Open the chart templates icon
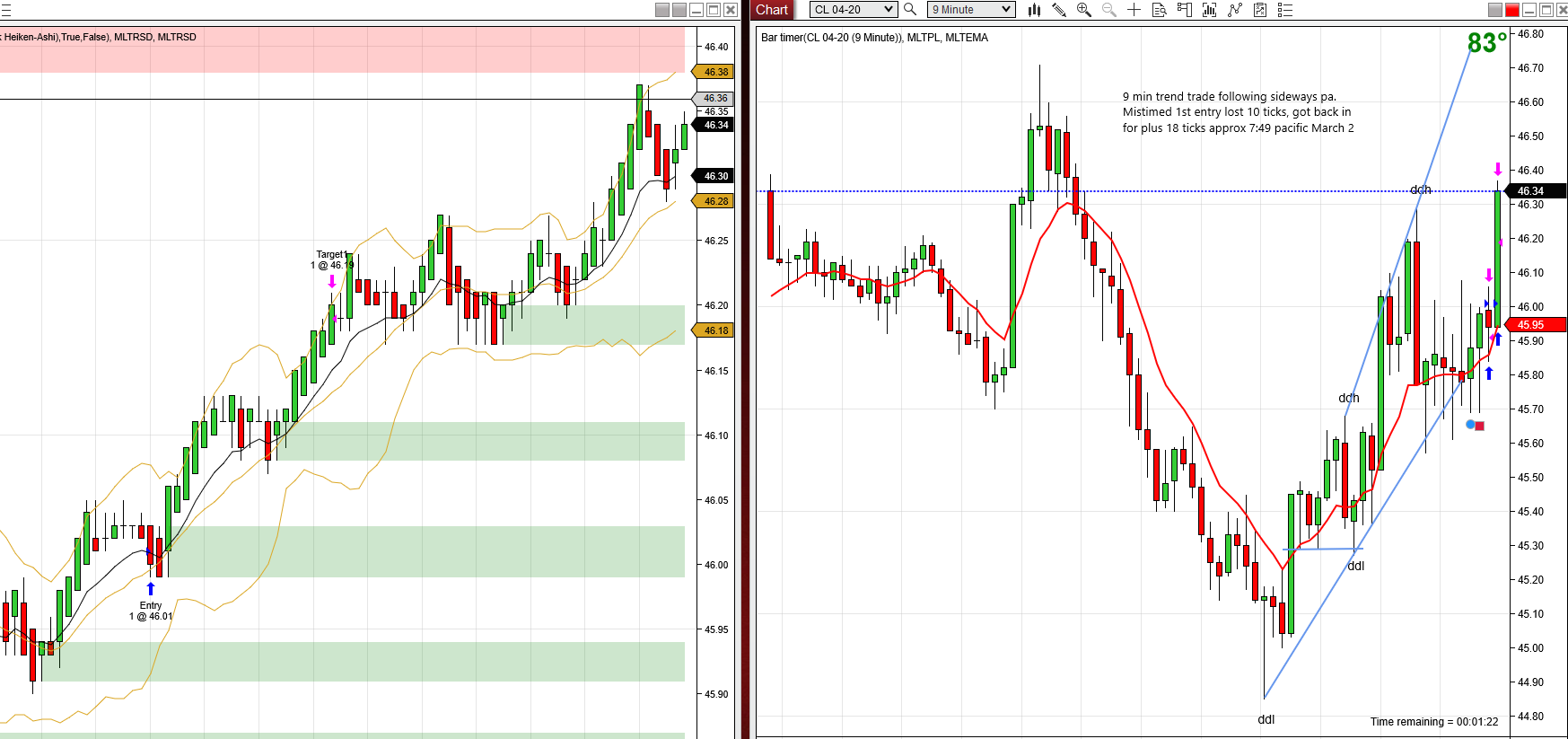 pyautogui.click(x=1260, y=9)
